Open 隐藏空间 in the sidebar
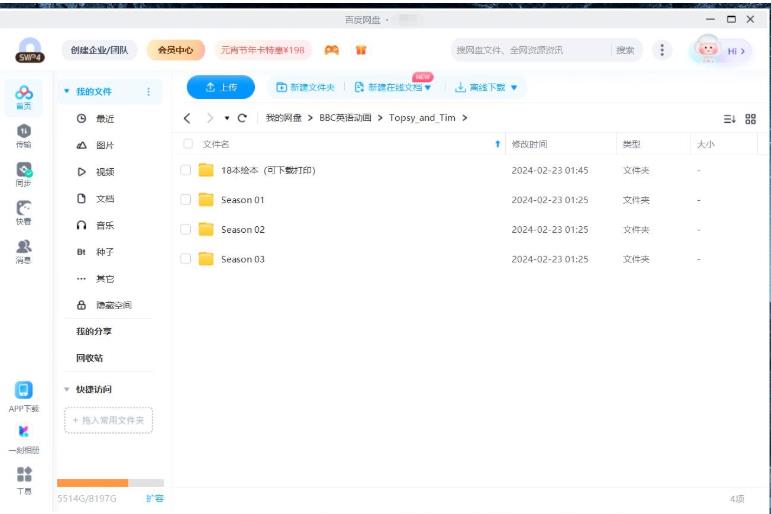Screen dimensions: 771x514 point(114,305)
